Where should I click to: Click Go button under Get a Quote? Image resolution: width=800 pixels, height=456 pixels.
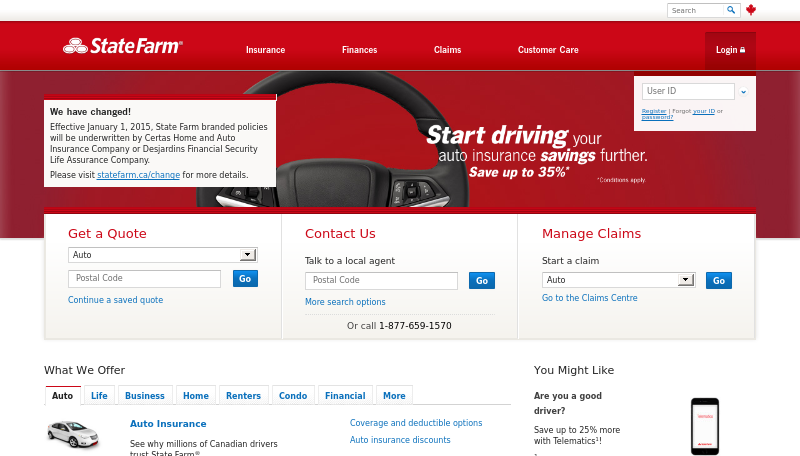[x=245, y=278]
